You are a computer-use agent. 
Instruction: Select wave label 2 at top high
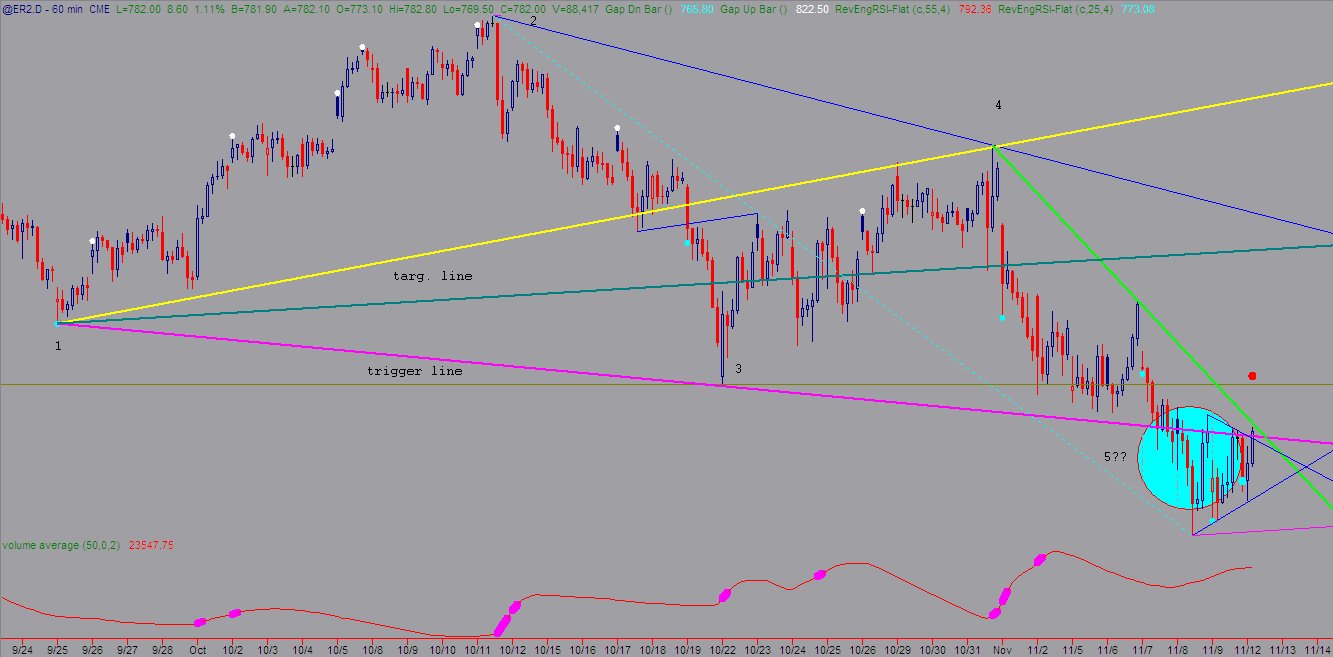pos(533,20)
